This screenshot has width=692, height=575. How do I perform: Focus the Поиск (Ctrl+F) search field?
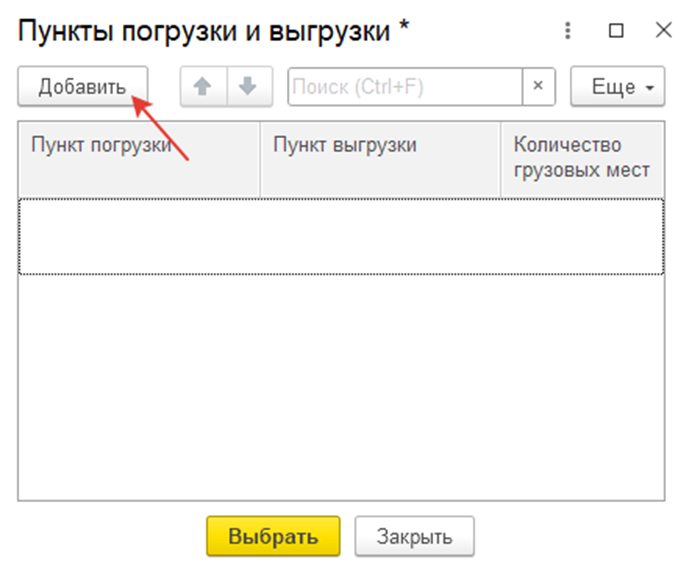[x=405, y=86]
